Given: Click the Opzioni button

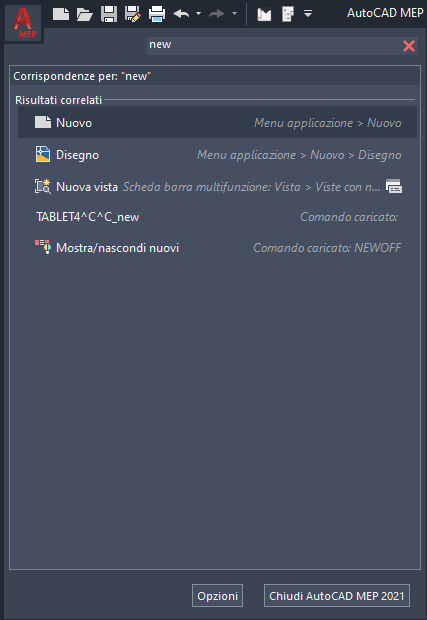Looking at the screenshot, I should coord(217,595).
